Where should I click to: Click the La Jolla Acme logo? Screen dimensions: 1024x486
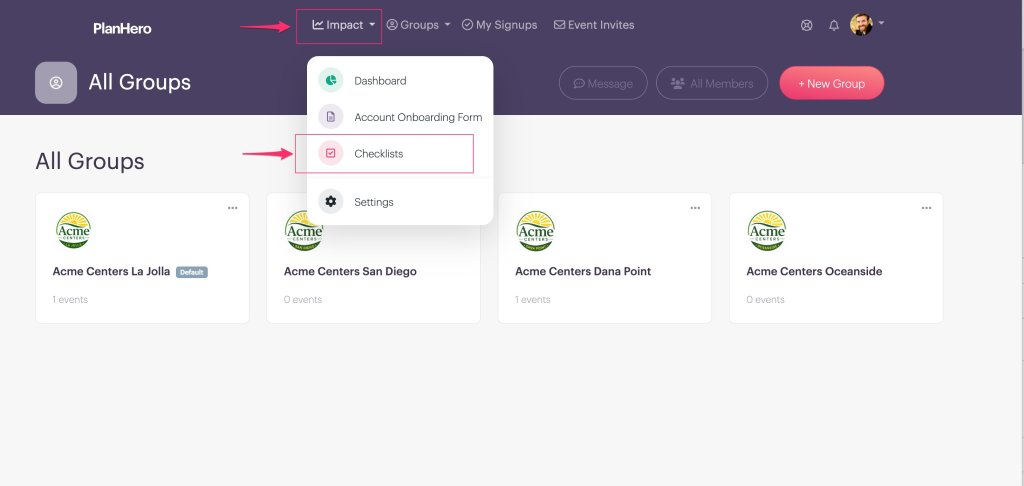(73, 231)
